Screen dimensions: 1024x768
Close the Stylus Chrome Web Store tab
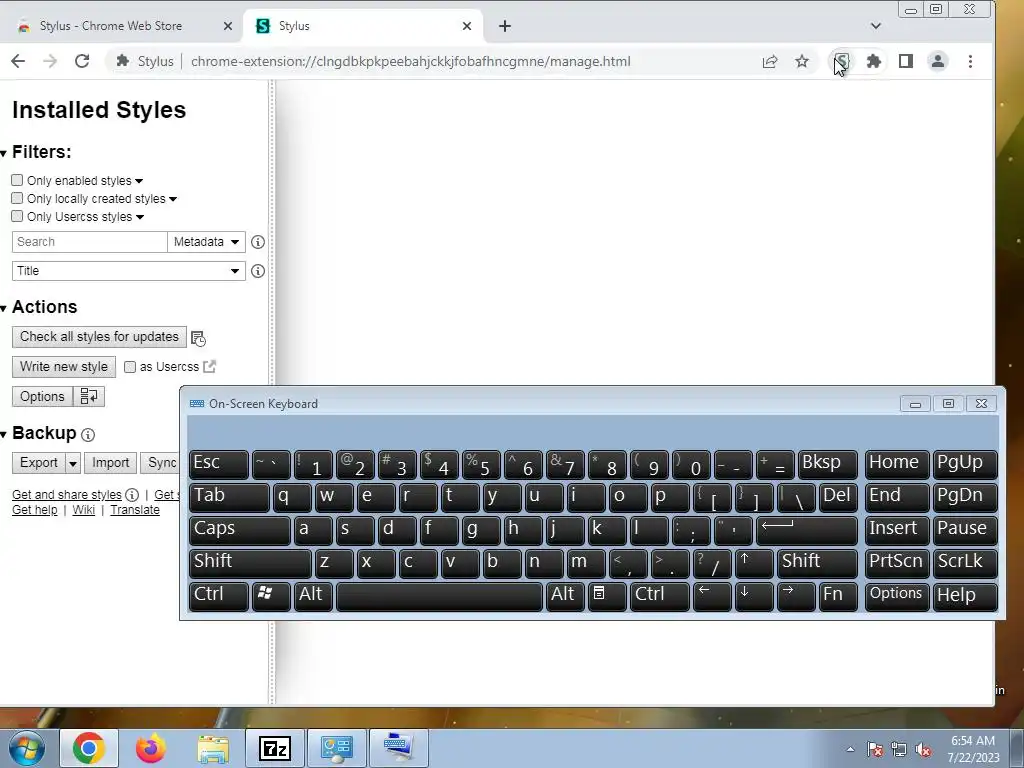tap(227, 26)
